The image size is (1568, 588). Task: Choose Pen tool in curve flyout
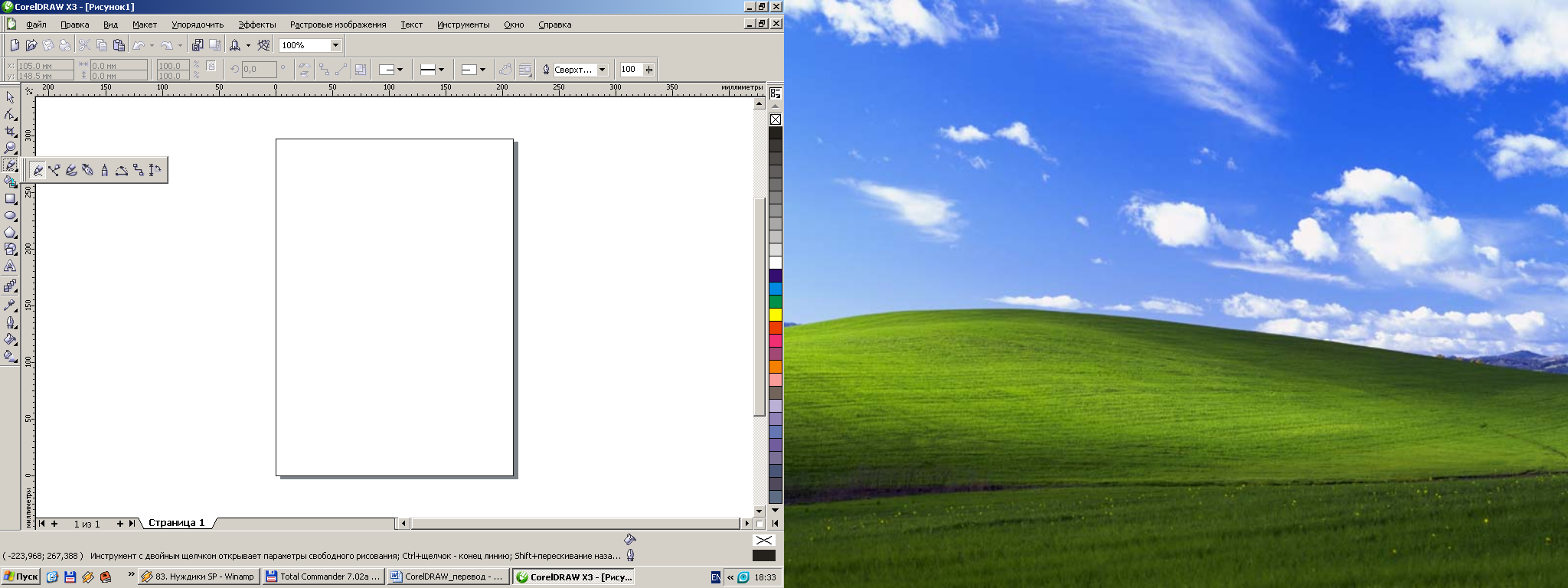(x=88, y=170)
